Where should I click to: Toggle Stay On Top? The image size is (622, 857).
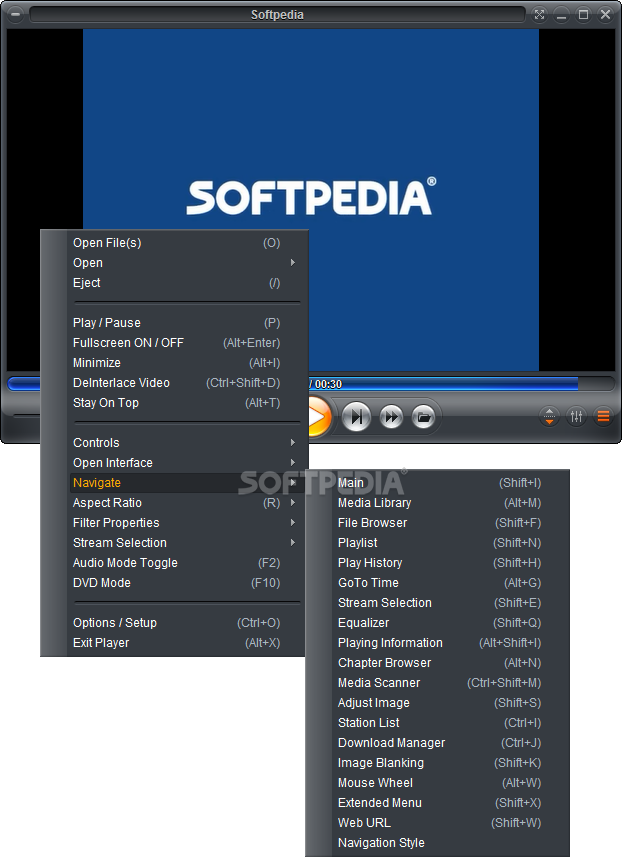[x=186, y=403]
